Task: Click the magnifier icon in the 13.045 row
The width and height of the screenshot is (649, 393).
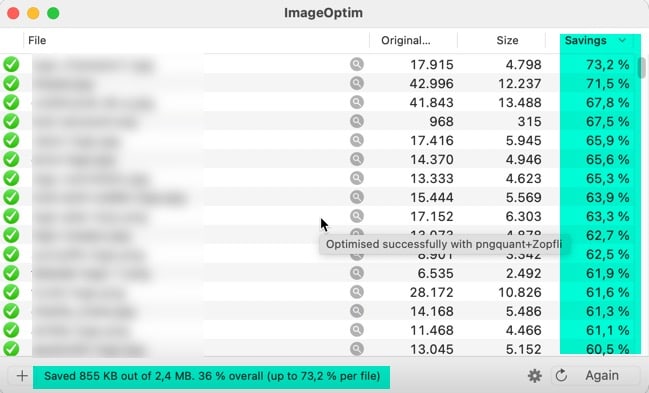Action: point(357,349)
